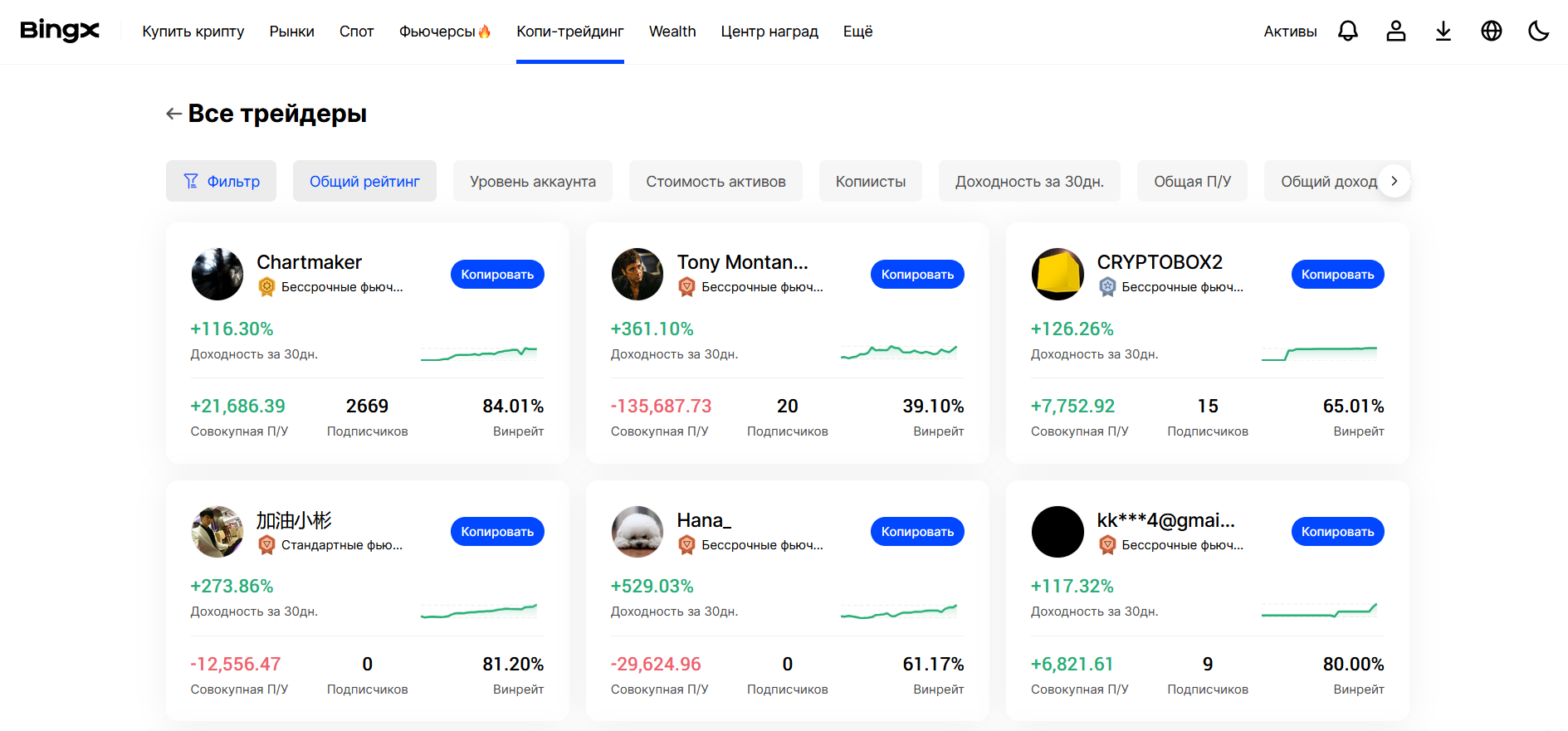1568x731 pixels.
Task: Click the back arrow beside Все трейдеры
Action: coord(173,114)
